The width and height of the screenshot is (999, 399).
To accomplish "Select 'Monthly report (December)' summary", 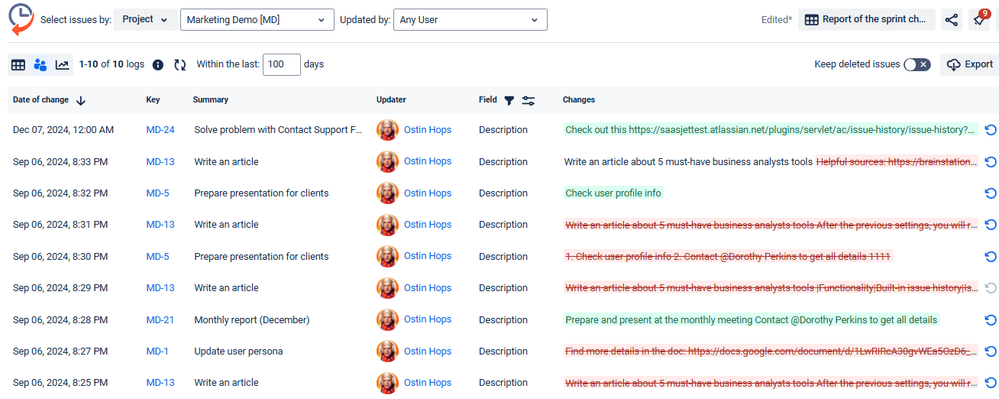I will point(252,319).
